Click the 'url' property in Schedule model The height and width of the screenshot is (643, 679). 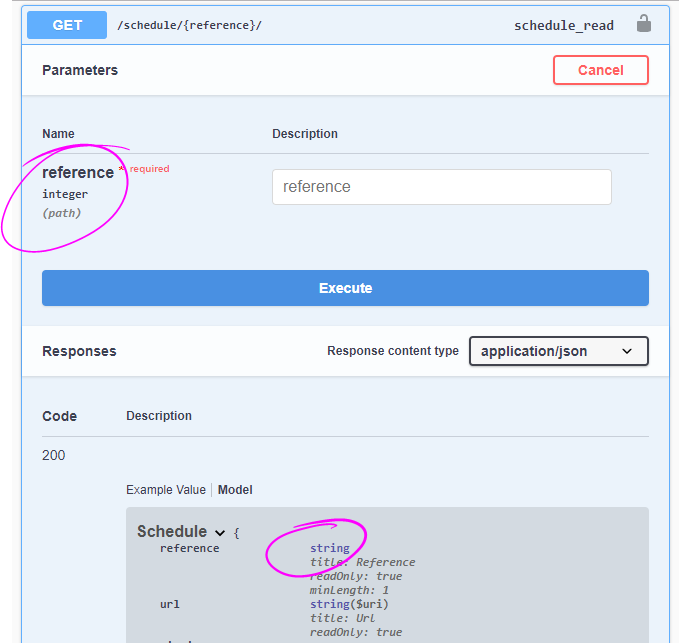click(169, 604)
